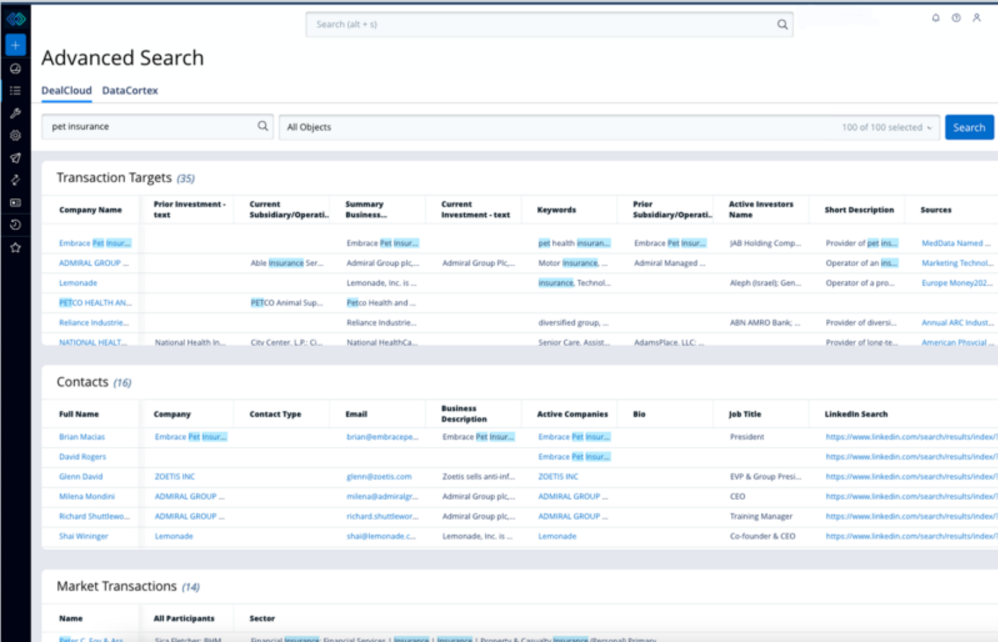Click the Transaction Targets section heading

[x=114, y=178]
